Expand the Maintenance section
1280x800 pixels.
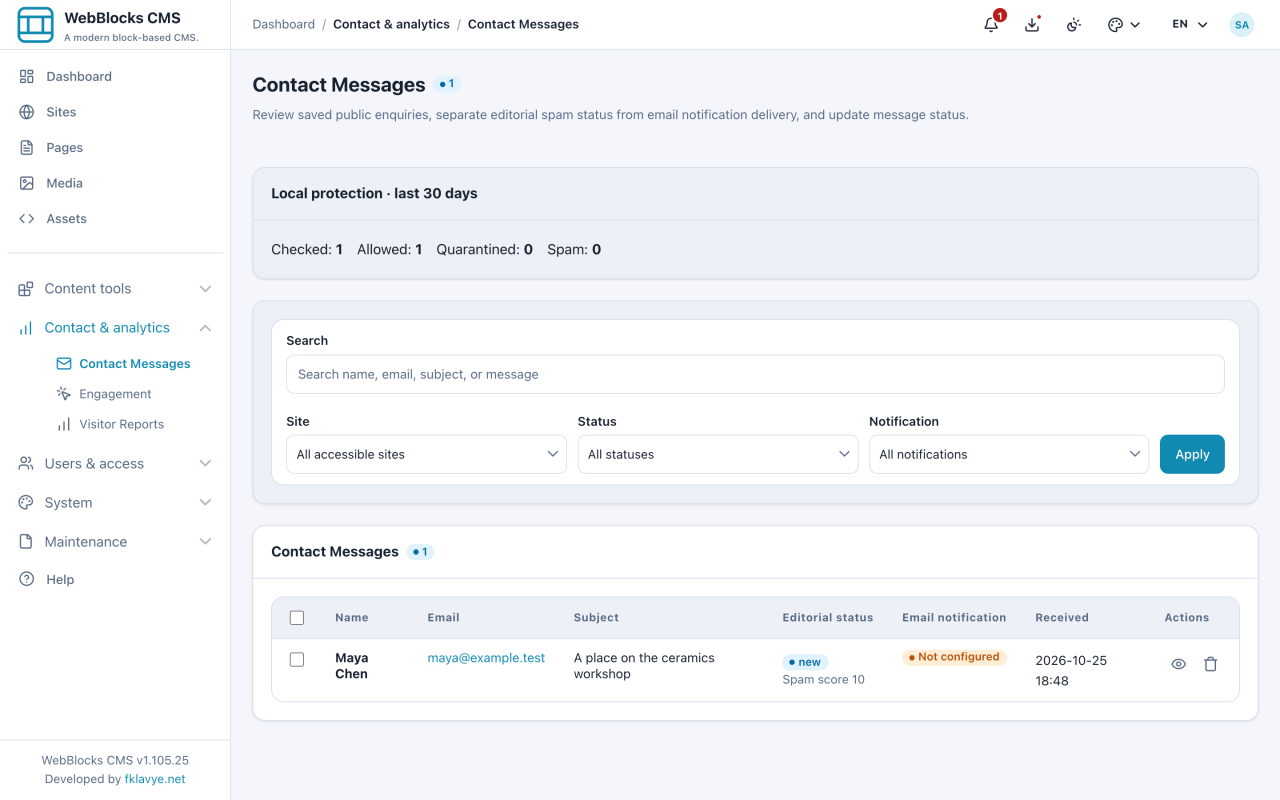pos(115,541)
